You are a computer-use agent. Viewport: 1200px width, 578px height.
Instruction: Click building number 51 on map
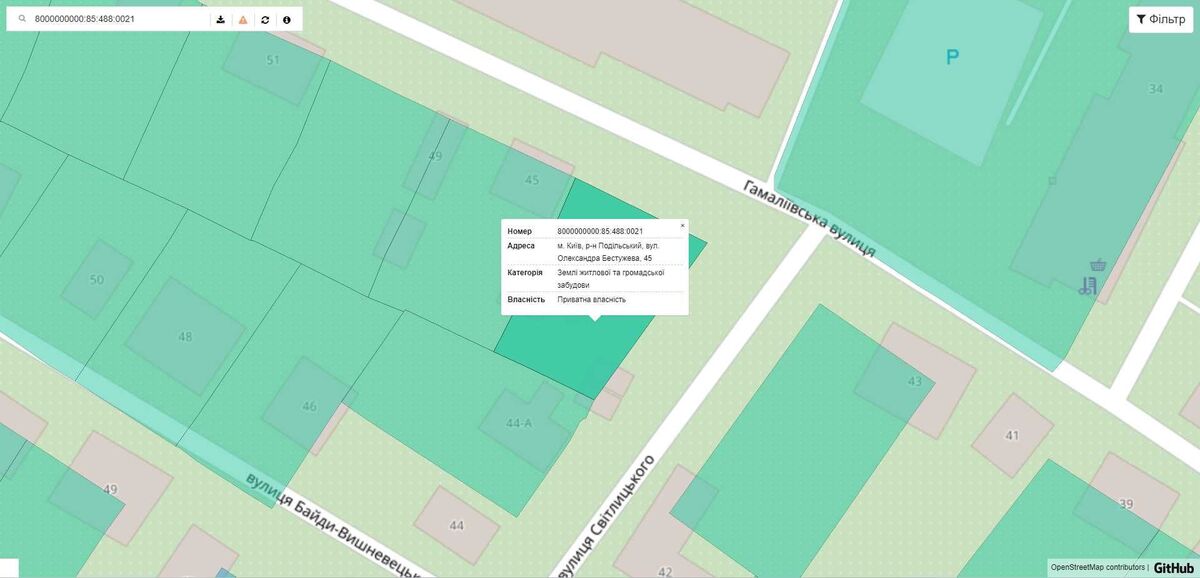pyautogui.click(x=273, y=60)
